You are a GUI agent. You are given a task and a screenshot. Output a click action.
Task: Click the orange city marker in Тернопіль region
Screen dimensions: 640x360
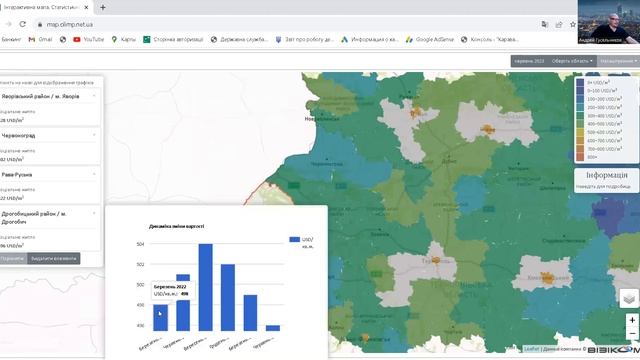(436, 260)
